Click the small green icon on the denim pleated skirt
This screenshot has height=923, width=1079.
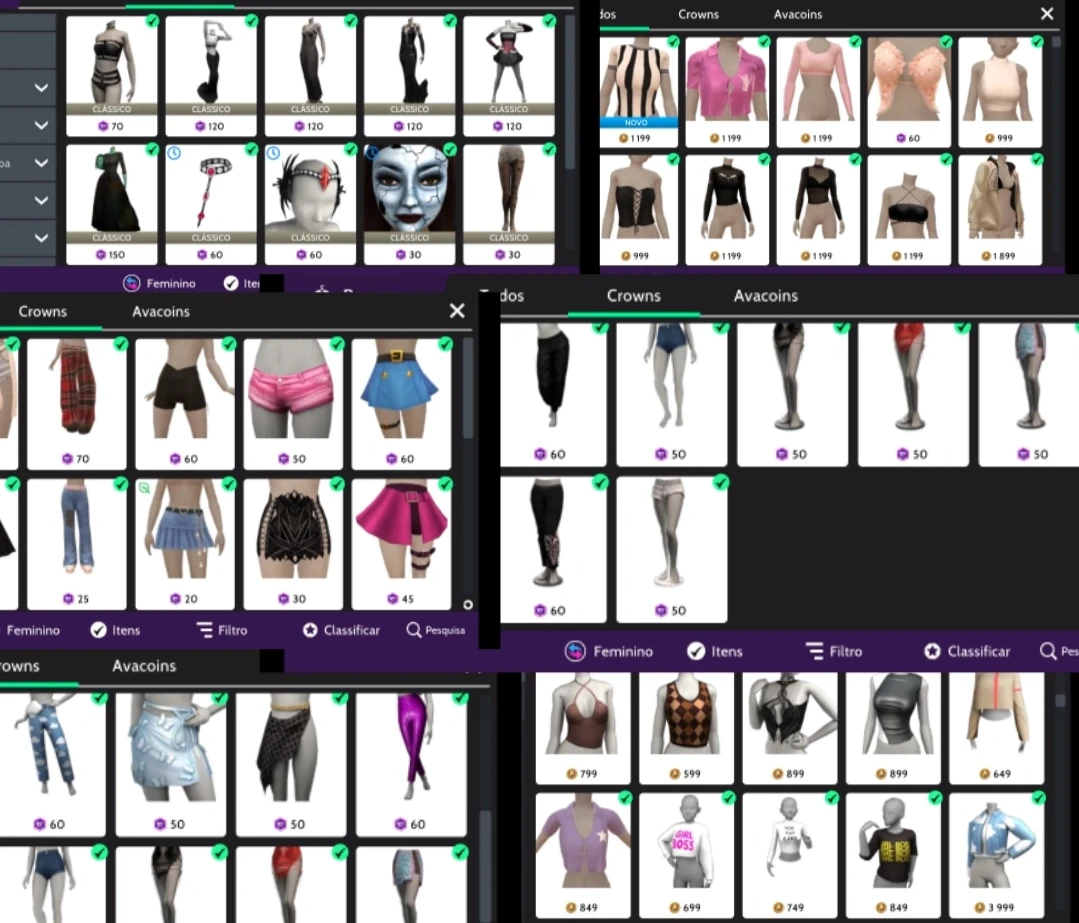point(144,488)
